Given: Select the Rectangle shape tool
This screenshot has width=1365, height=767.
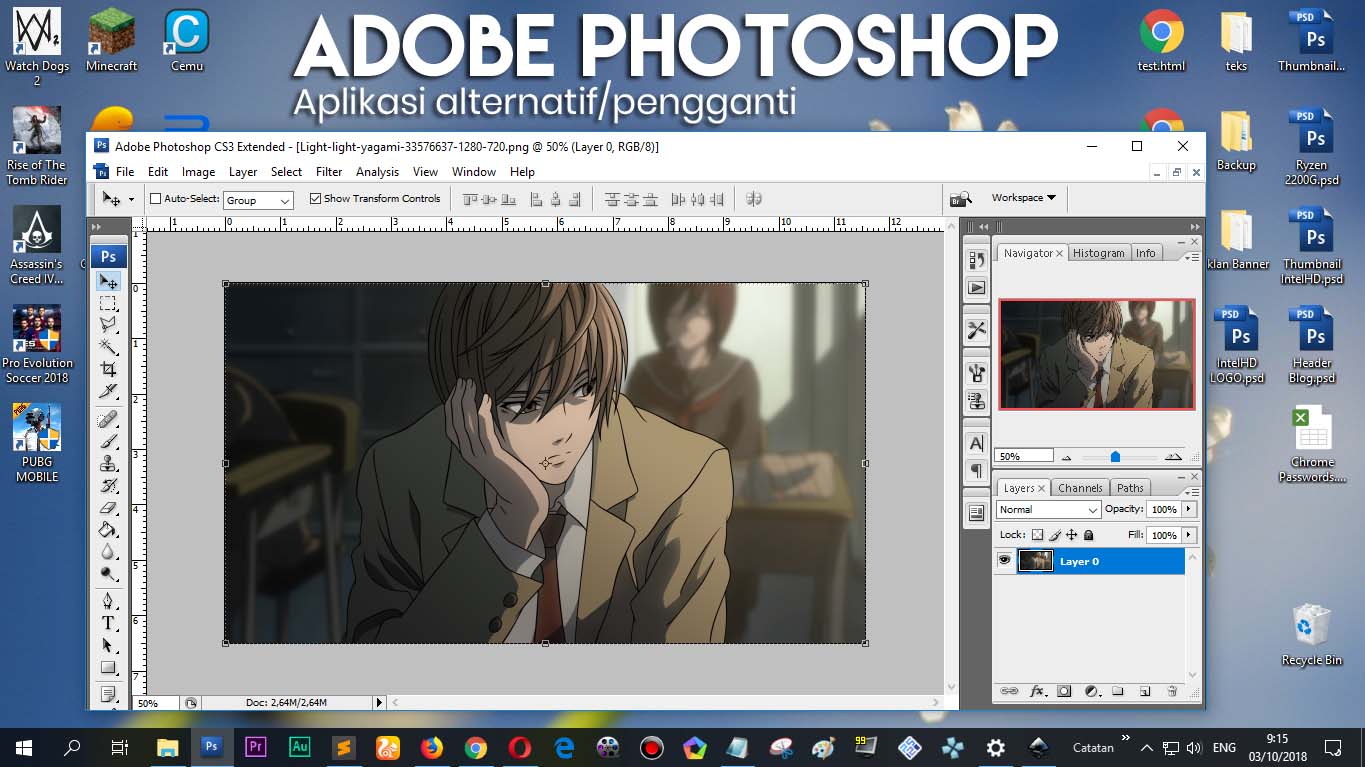Looking at the screenshot, I should pyautogui.click(x=109, y=667).
